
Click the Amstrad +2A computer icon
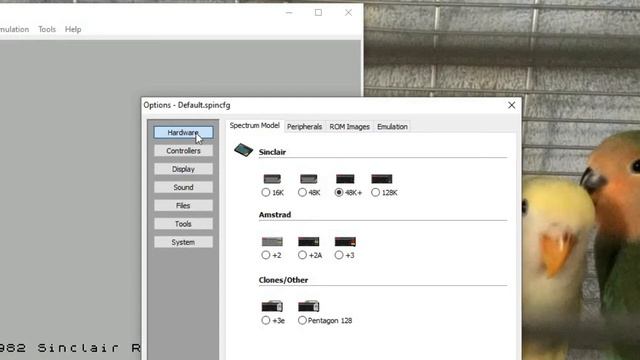[309, 242]
